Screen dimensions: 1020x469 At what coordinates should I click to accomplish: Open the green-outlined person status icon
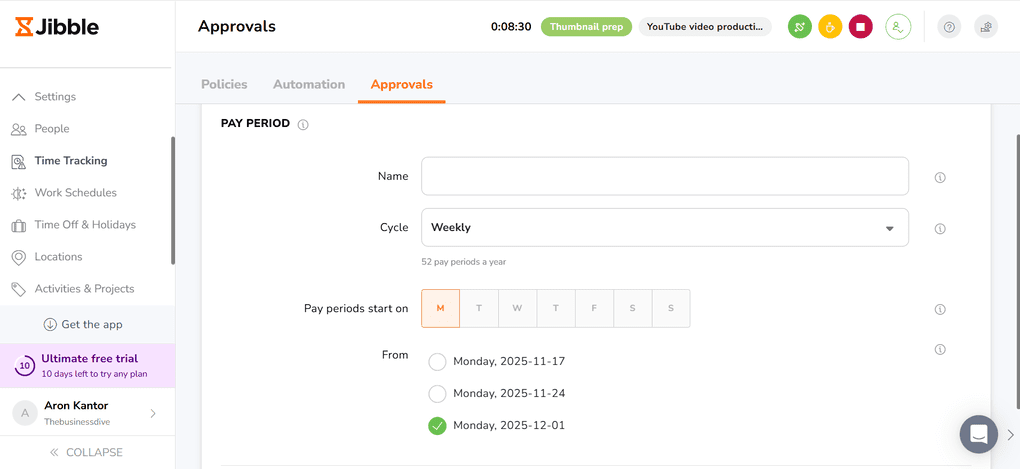click(898, 27)
